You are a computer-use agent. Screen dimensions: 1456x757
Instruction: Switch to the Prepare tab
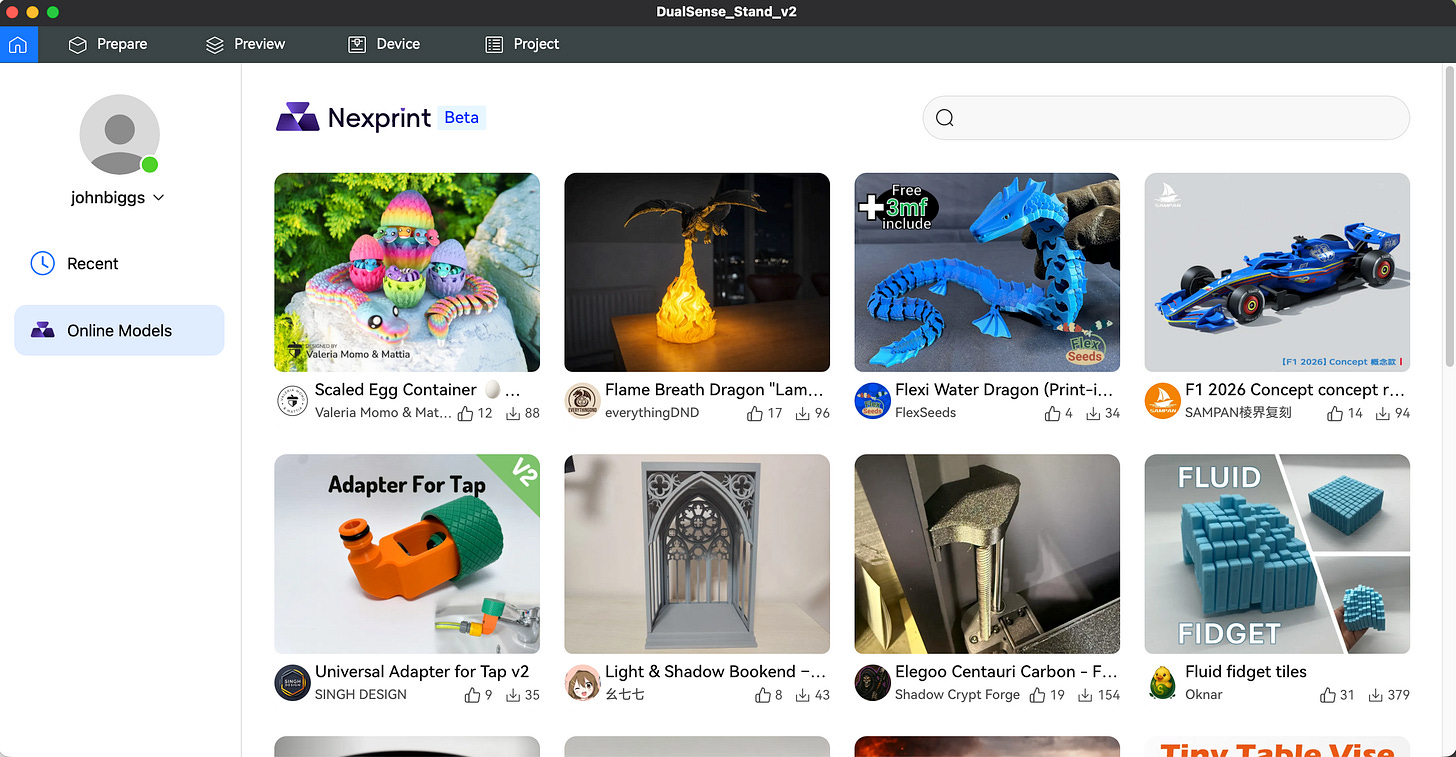click(x=107, y=44)
